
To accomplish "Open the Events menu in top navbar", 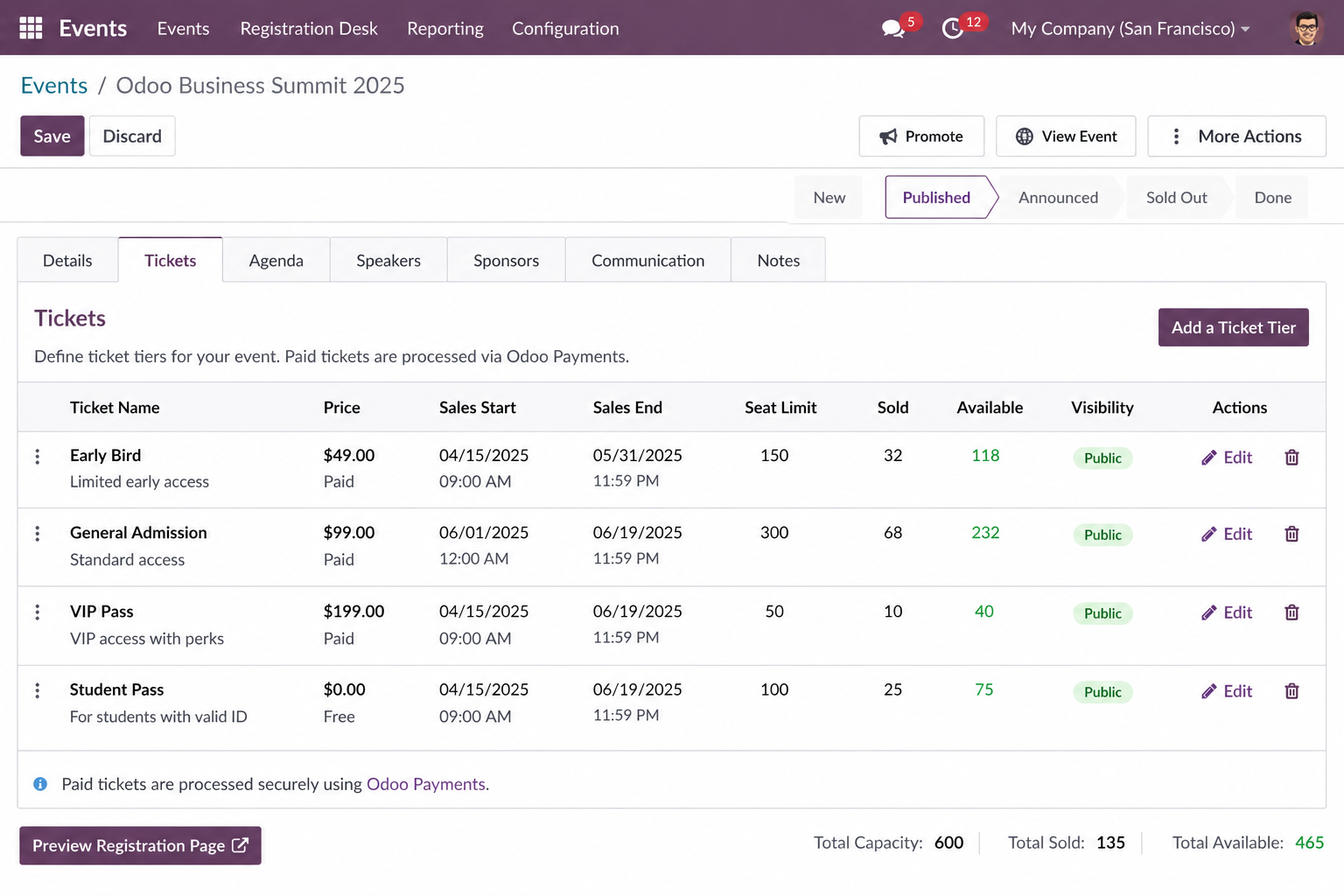I will click(x=183, y=29).
